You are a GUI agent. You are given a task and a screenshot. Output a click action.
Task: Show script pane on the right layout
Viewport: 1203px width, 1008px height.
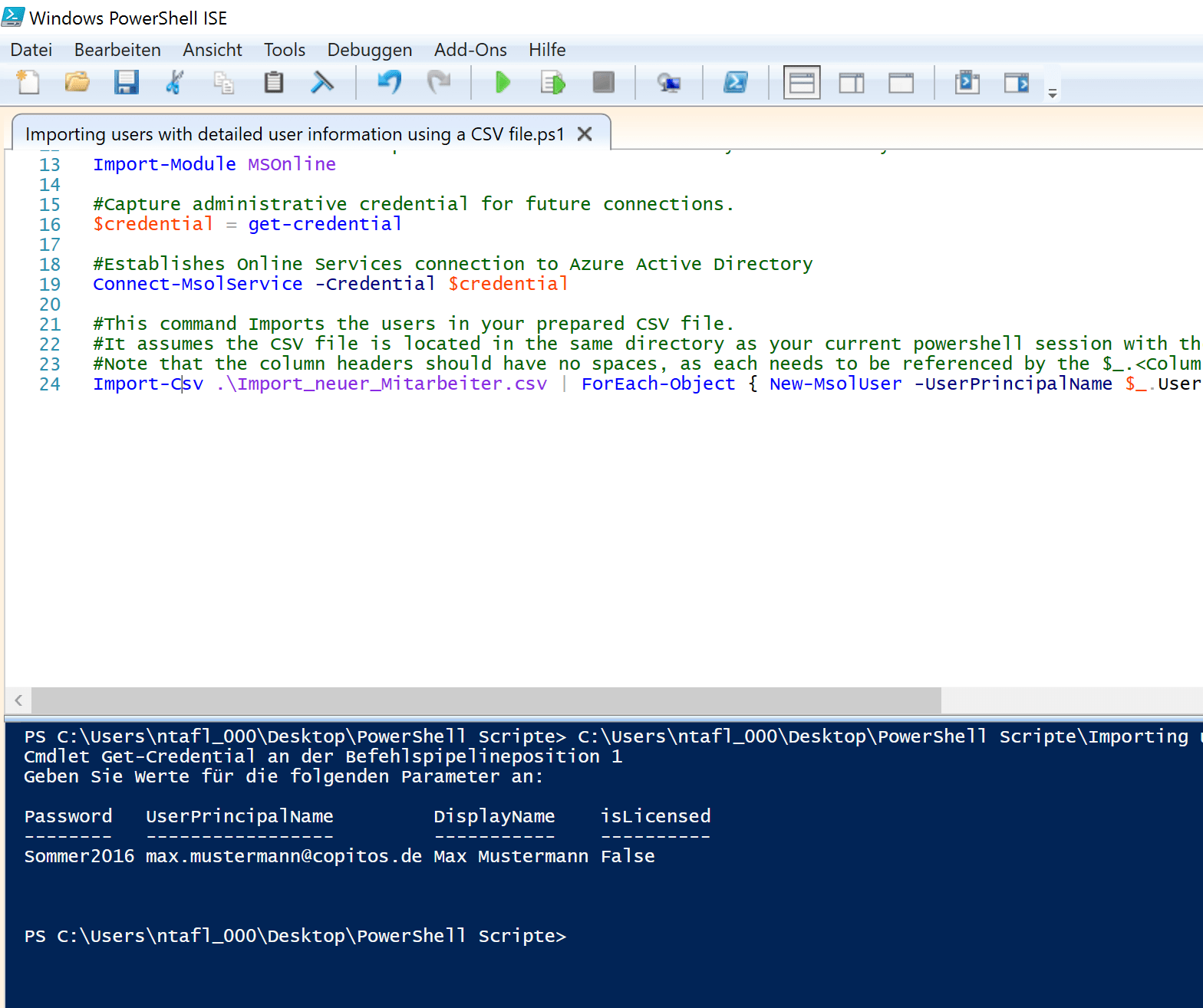pyautogui.click(x=852, y=82)
